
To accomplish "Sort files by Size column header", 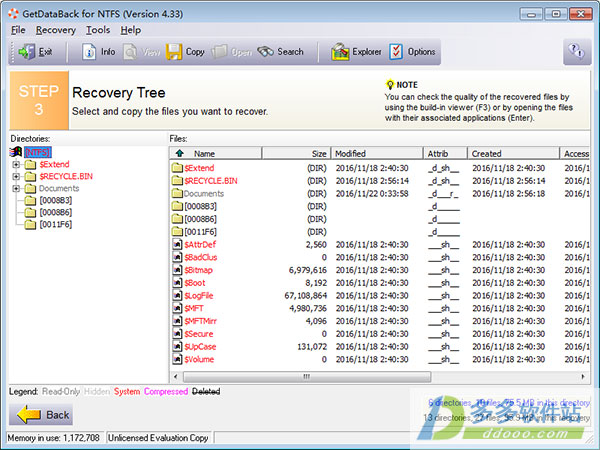I will click(x=296, y=153).
